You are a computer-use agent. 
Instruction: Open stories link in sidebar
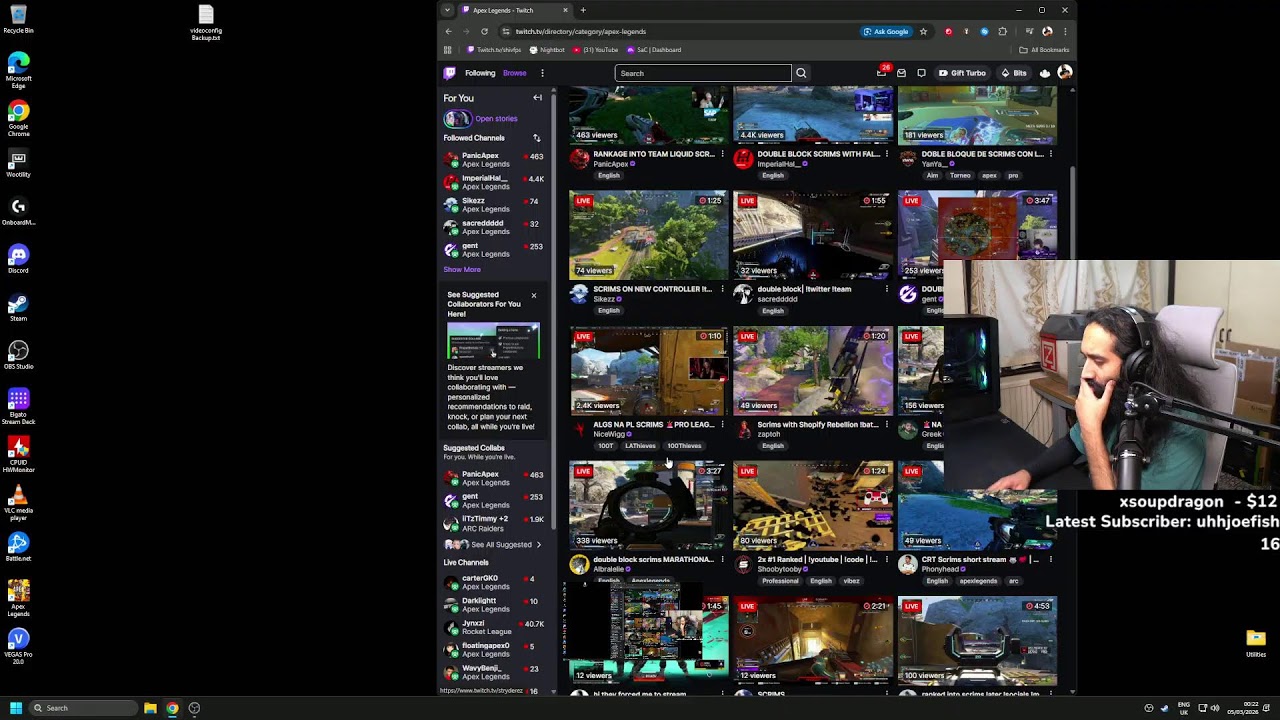(x=496, y=119)
